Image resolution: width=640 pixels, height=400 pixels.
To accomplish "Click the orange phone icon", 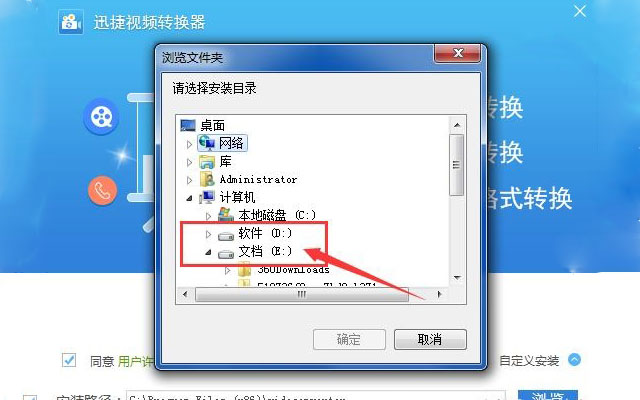I will coord(102,191).
